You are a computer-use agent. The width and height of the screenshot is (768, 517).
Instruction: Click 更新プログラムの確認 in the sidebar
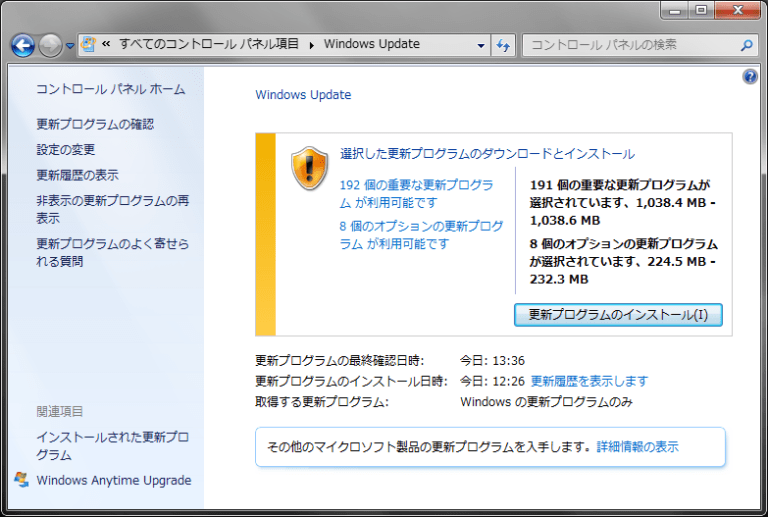pyautogui.click(x=95, y=124)
